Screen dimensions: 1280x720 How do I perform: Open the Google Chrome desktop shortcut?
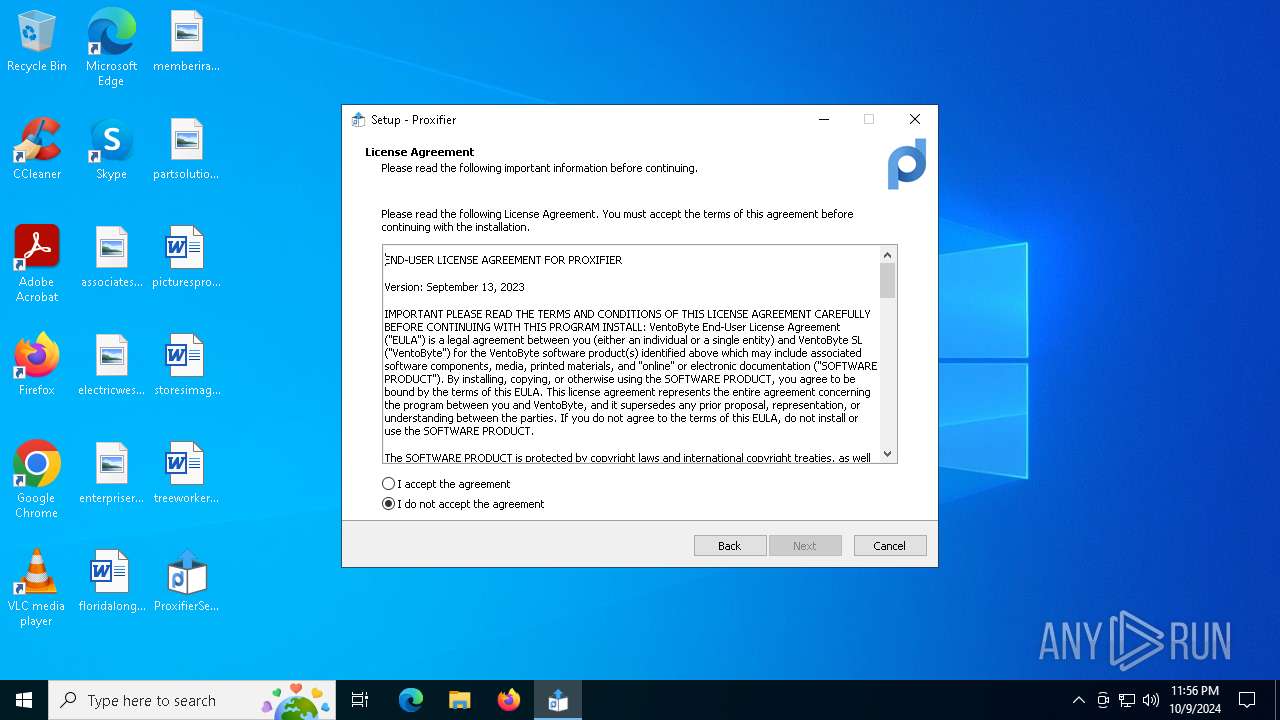point(37,479)
